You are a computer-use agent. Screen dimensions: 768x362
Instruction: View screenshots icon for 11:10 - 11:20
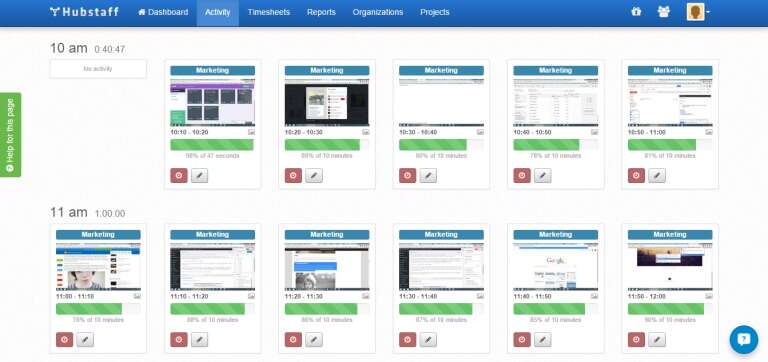(x=251, y=296)
